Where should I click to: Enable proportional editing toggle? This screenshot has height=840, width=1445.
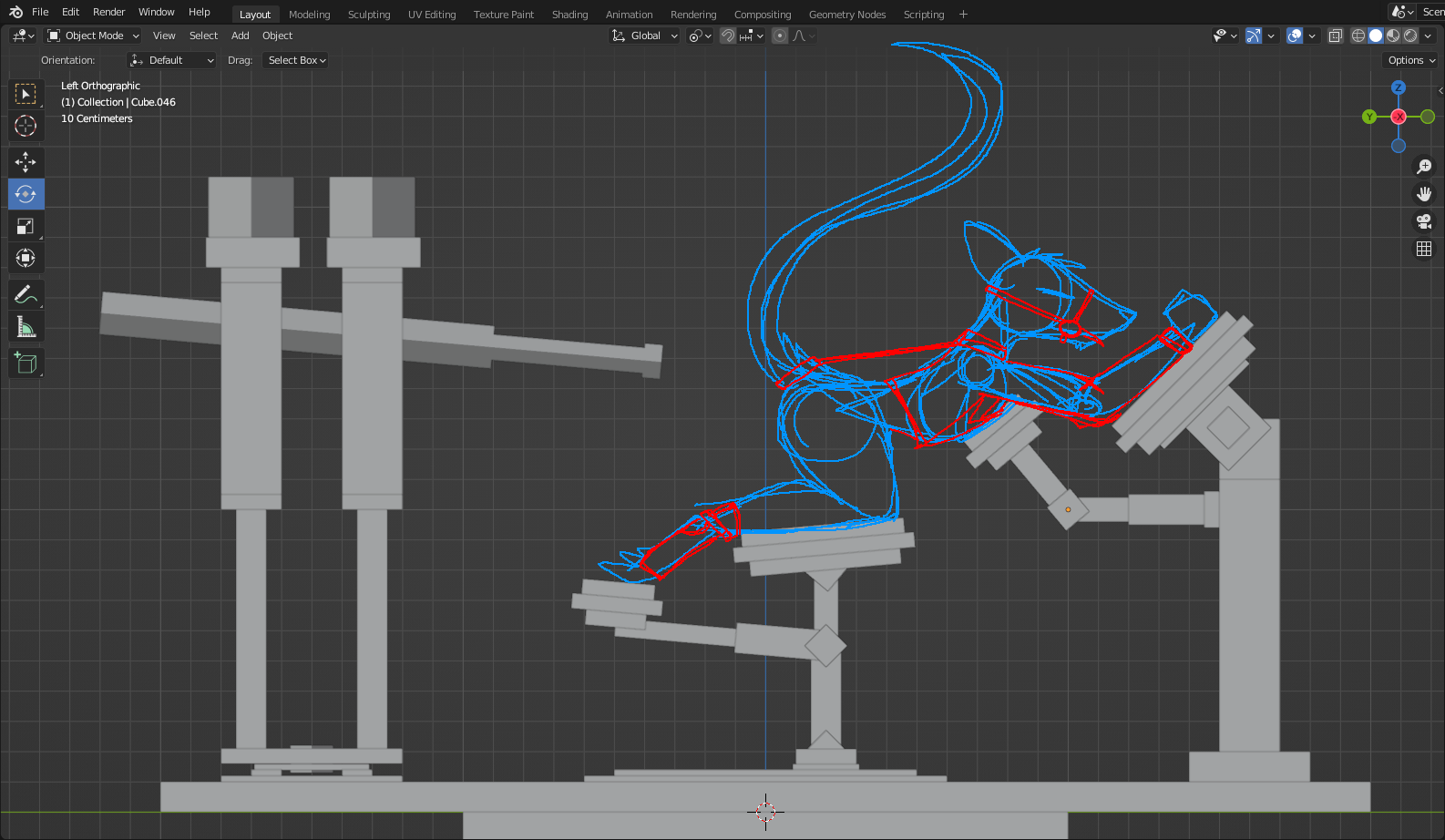[x=780, y=36]
